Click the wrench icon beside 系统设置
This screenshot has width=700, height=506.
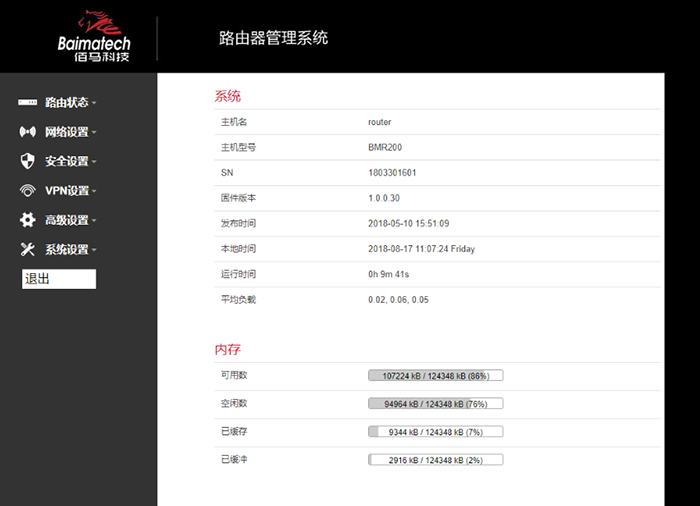(x=28, y=249)
